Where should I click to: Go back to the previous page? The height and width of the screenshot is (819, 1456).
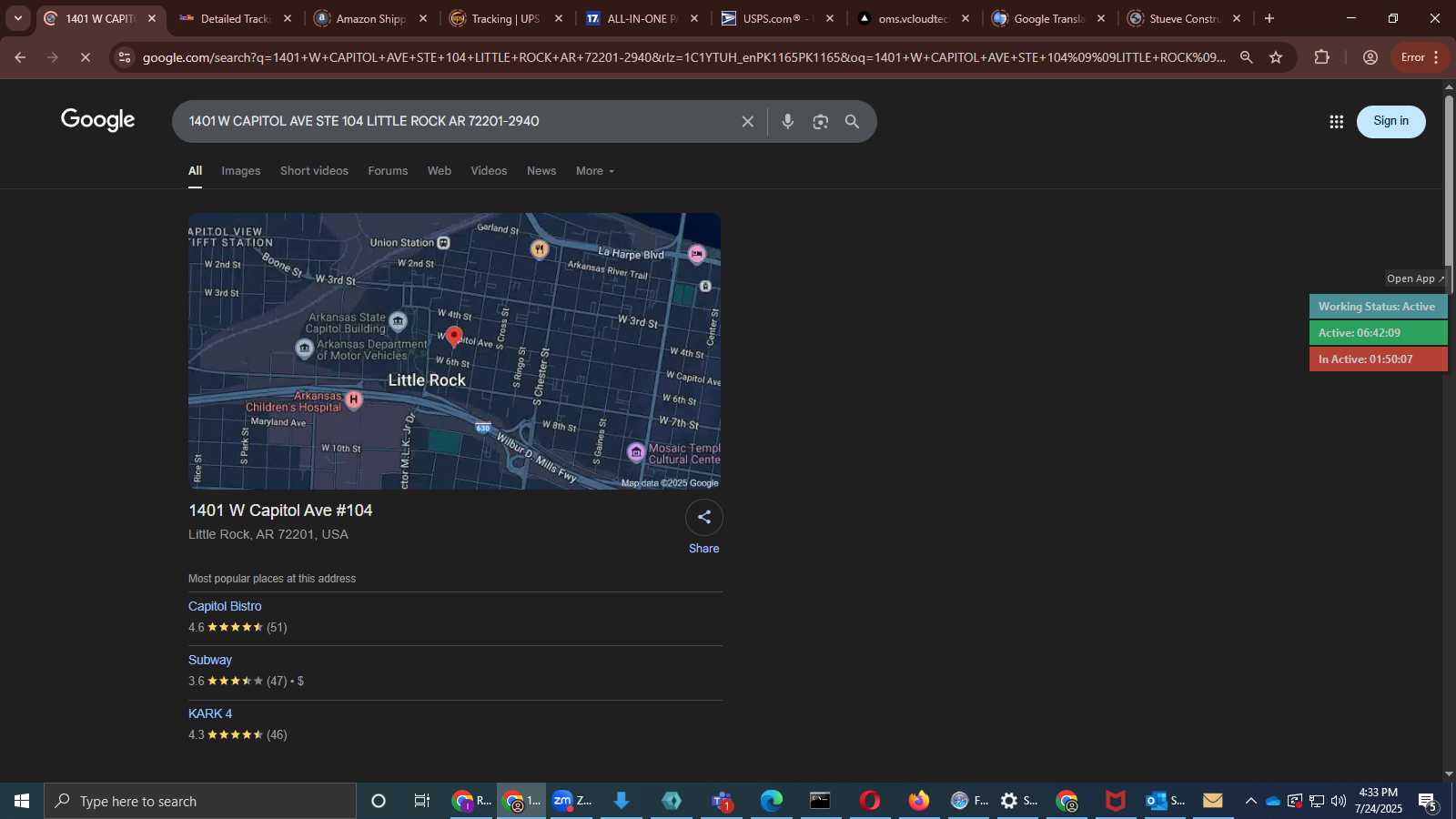pyautogui.click(x=20, y=57)
